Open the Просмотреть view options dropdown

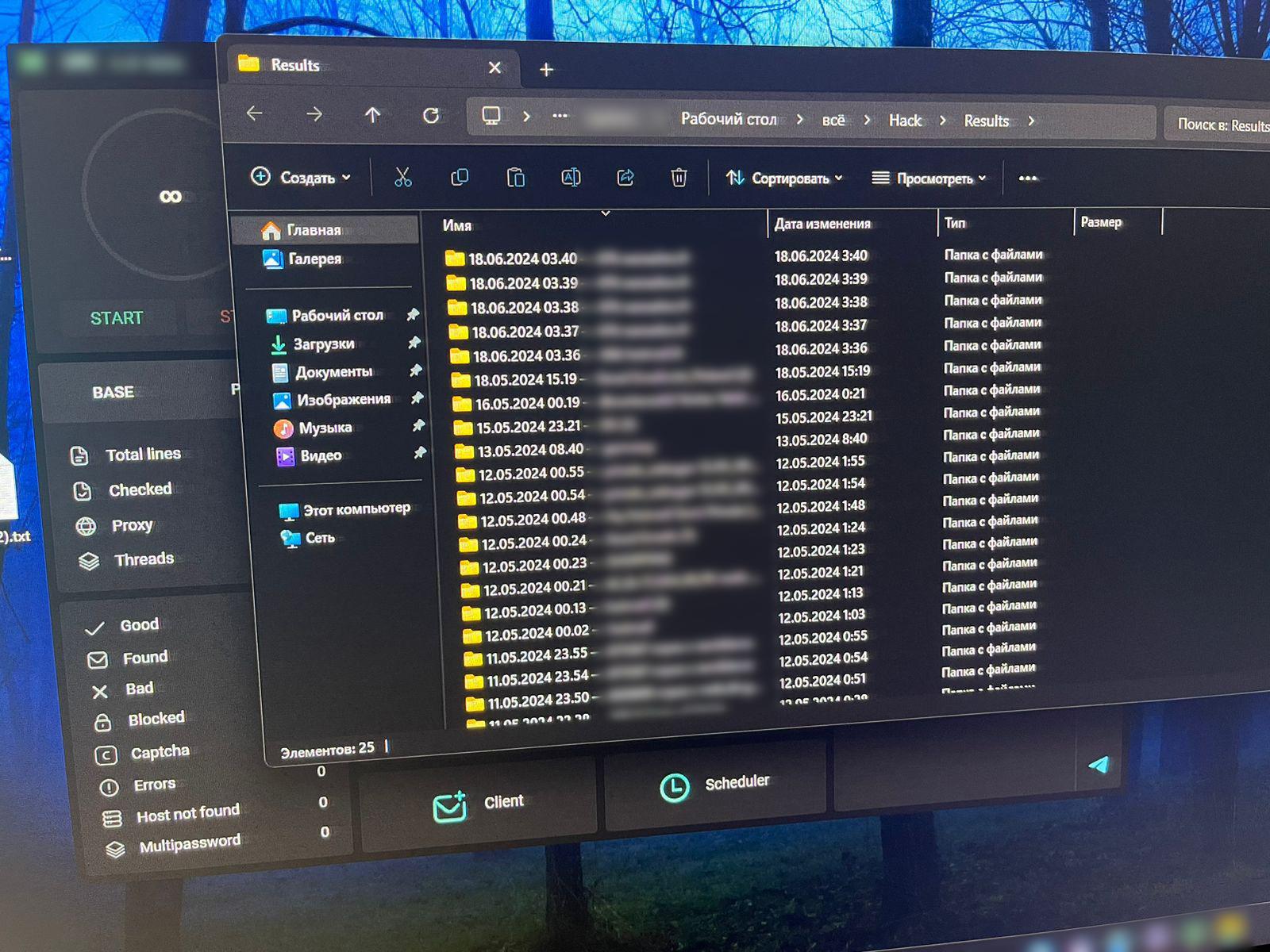point(929,178)
